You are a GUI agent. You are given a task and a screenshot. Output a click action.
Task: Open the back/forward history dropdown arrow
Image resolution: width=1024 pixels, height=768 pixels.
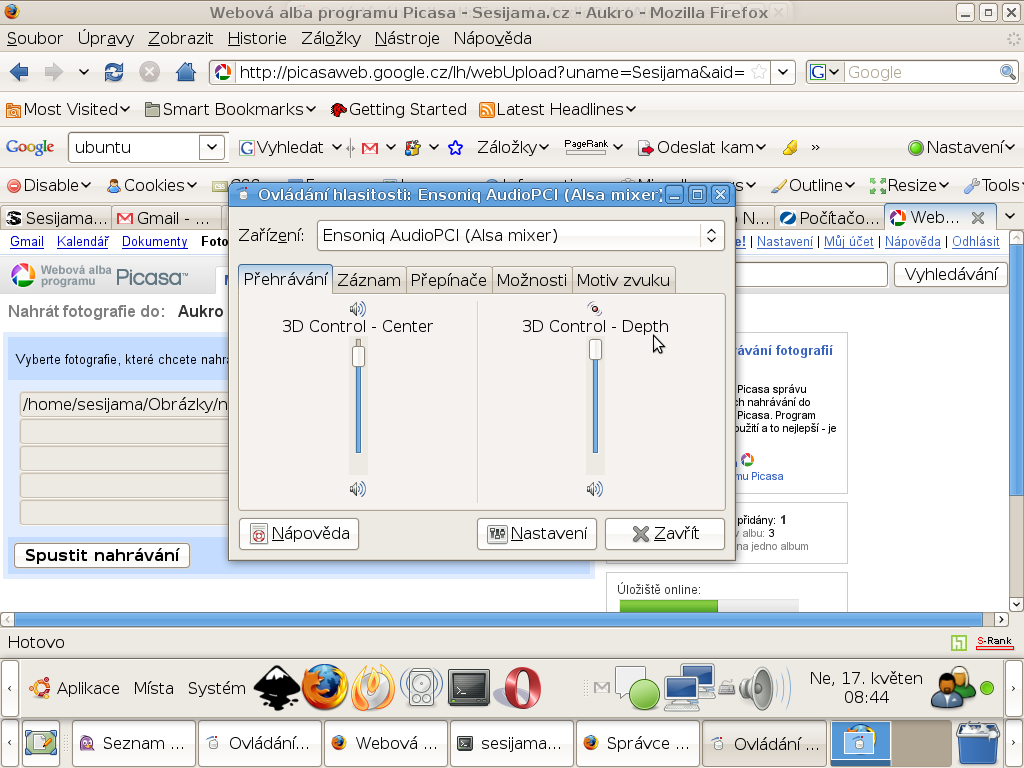coord(84,72)
